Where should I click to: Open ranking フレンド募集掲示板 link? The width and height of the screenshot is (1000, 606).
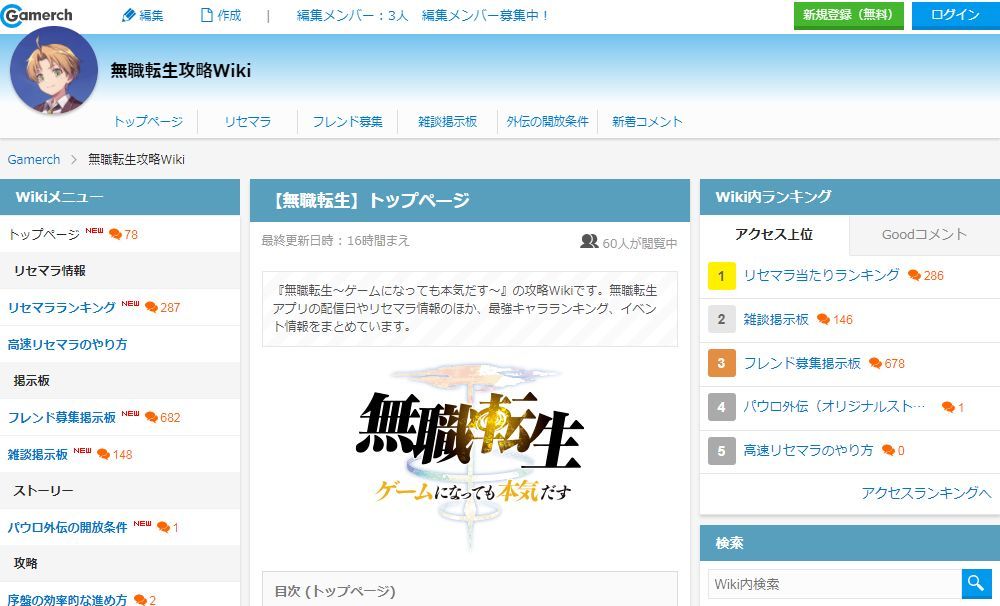point(802,363)
